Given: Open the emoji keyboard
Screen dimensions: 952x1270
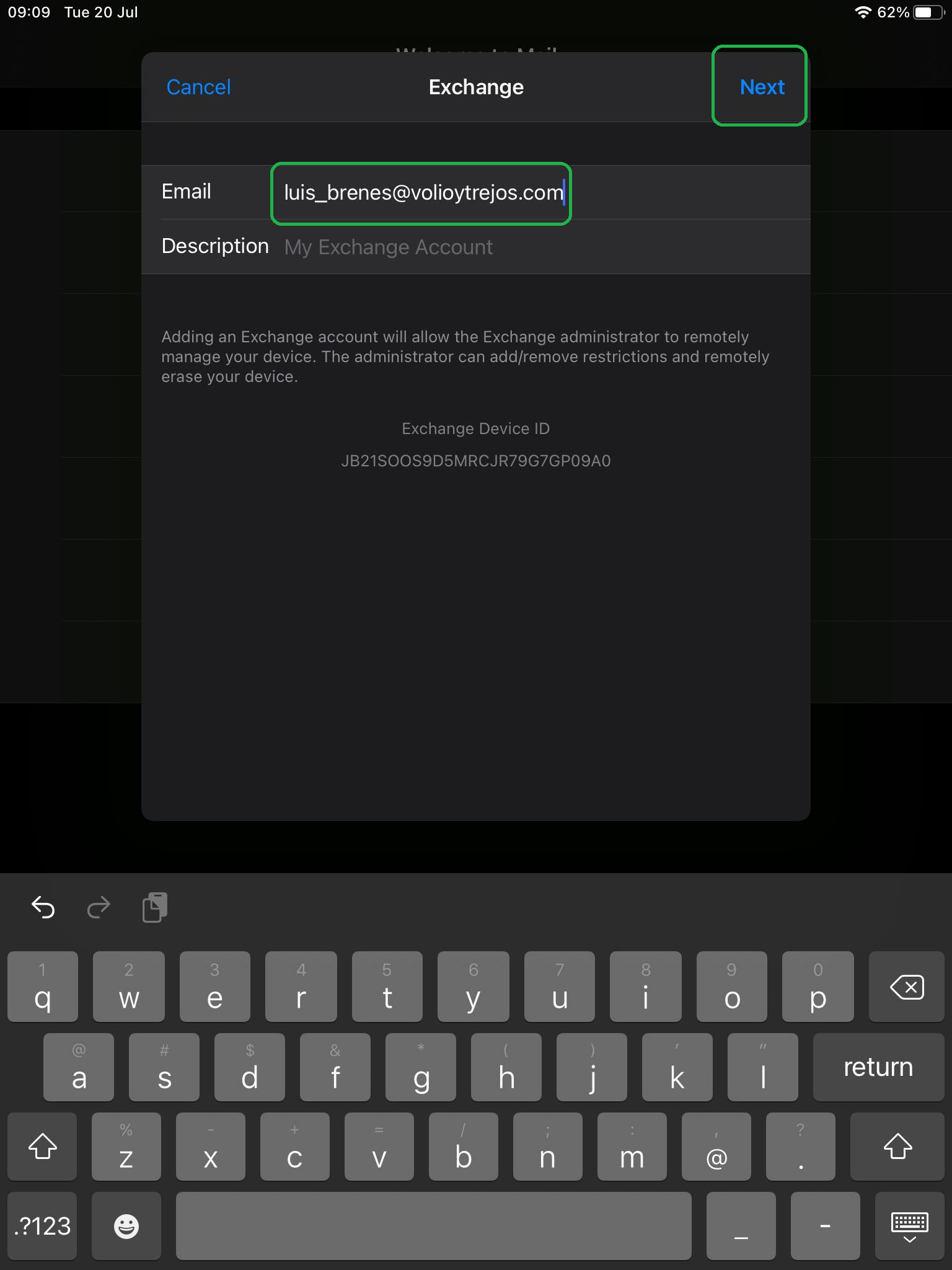Looking at the screenshot, I should (126, 1225).
